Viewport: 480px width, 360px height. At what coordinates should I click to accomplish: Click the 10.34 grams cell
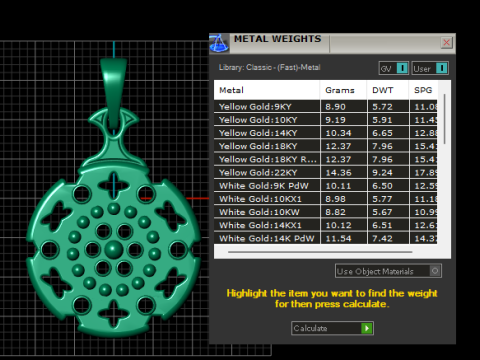pyautogui.click(x=343, y=133)
